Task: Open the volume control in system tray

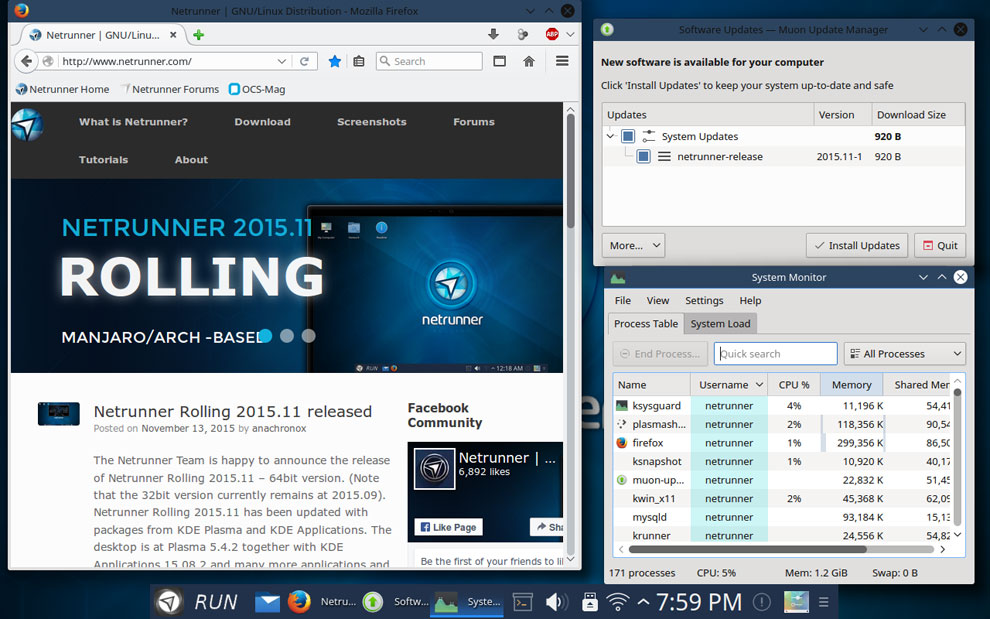Action: pos(556,602)
